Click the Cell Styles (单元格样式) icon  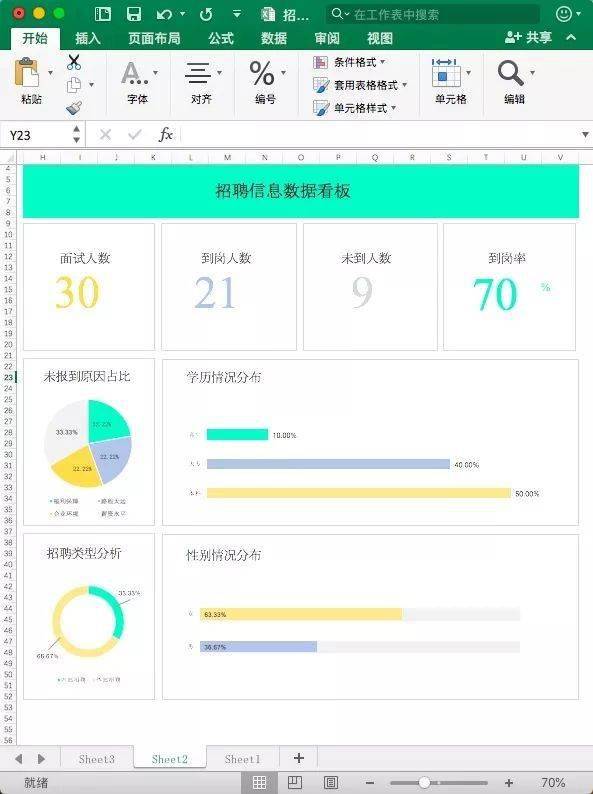321,108
